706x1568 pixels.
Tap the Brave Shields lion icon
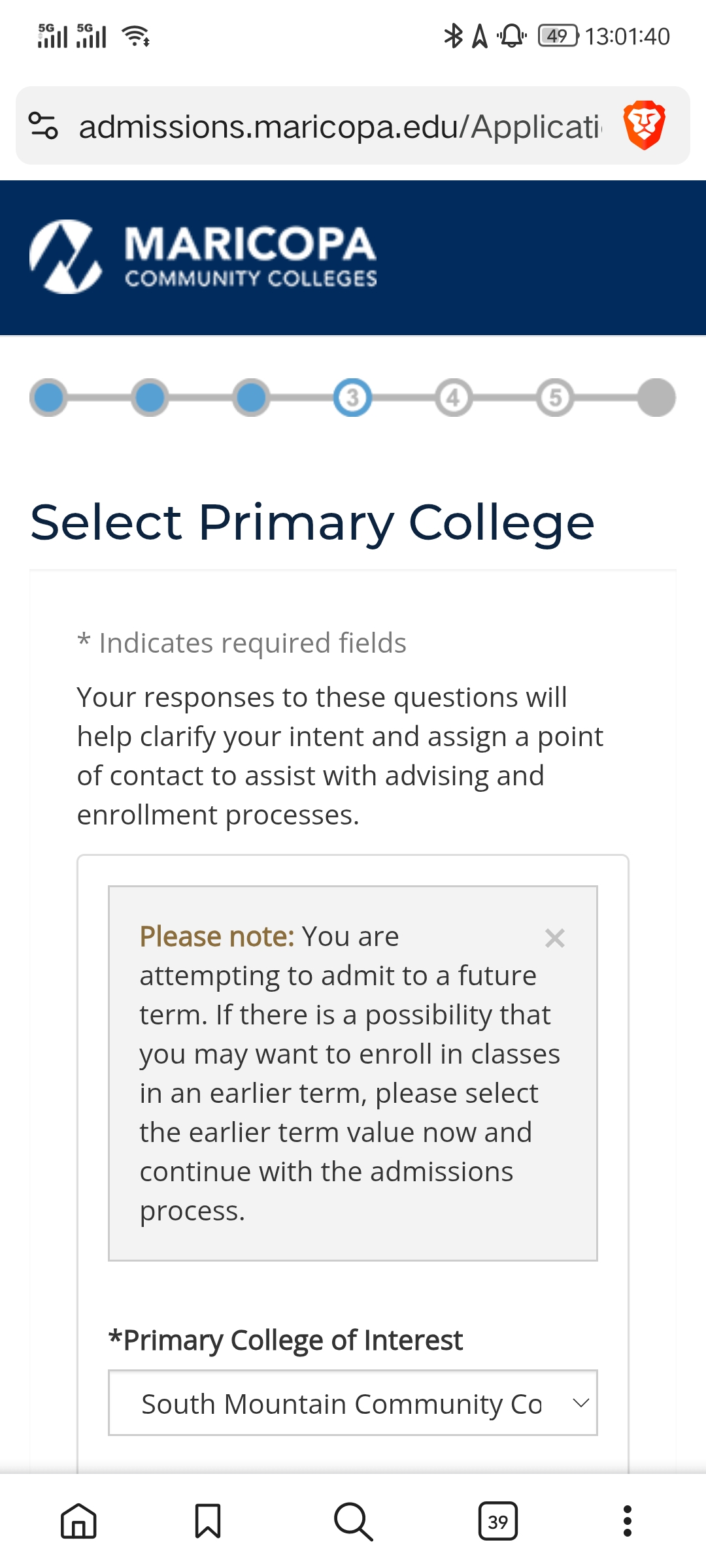(645, 125)
